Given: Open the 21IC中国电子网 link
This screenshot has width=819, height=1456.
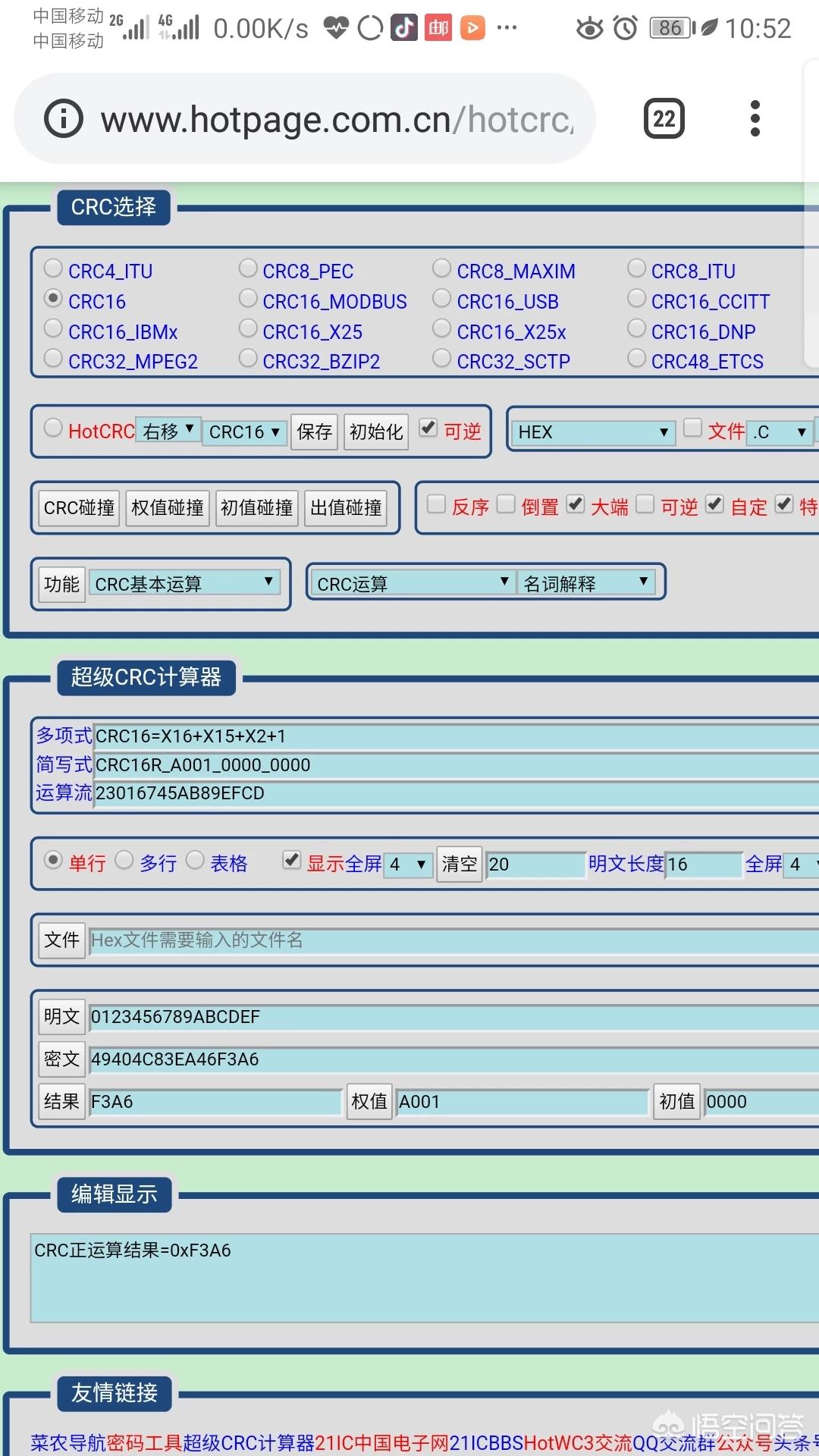Looking at the screenshot, I should coord(382,1442).
